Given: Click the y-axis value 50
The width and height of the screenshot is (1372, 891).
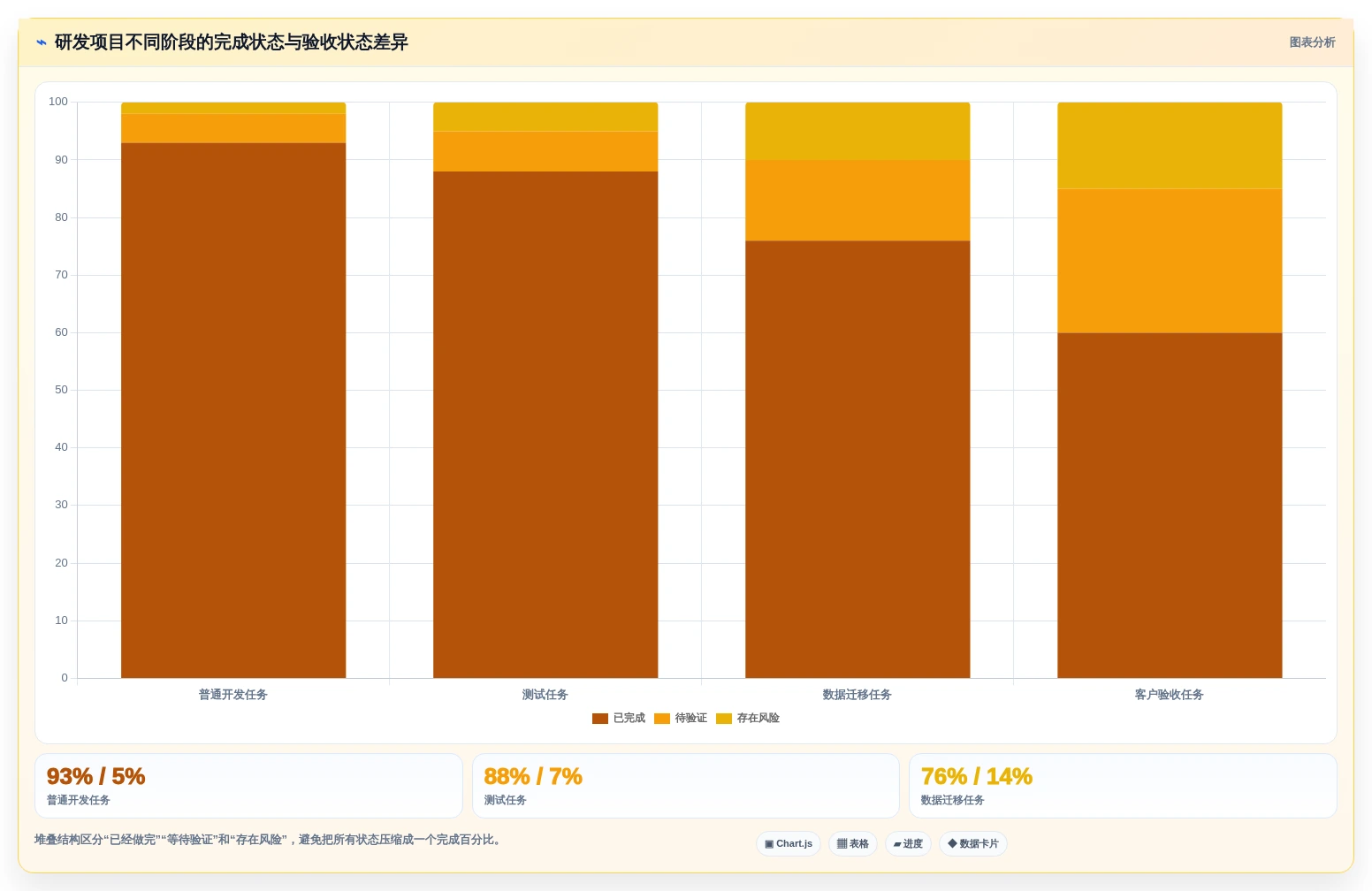Looking at the screenshot, I should point(61,390).
